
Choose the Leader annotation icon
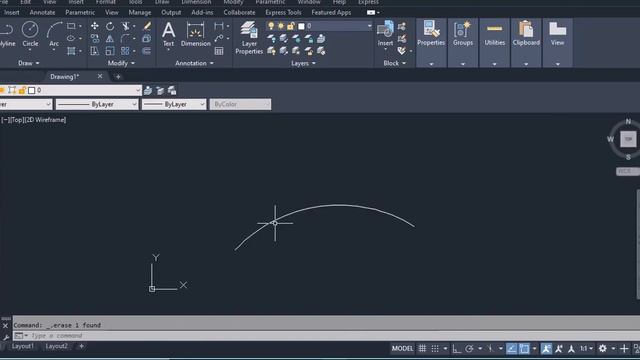[x=219, y=38]
